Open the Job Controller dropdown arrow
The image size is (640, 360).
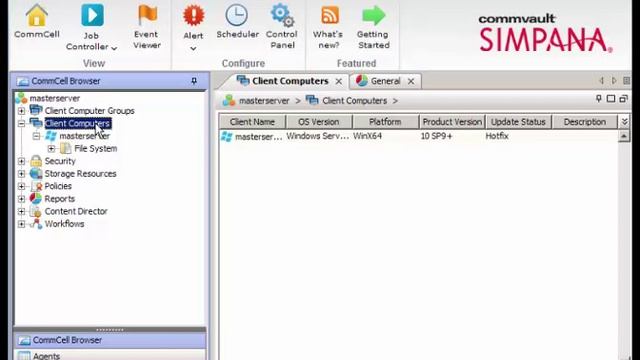(114, 48)
